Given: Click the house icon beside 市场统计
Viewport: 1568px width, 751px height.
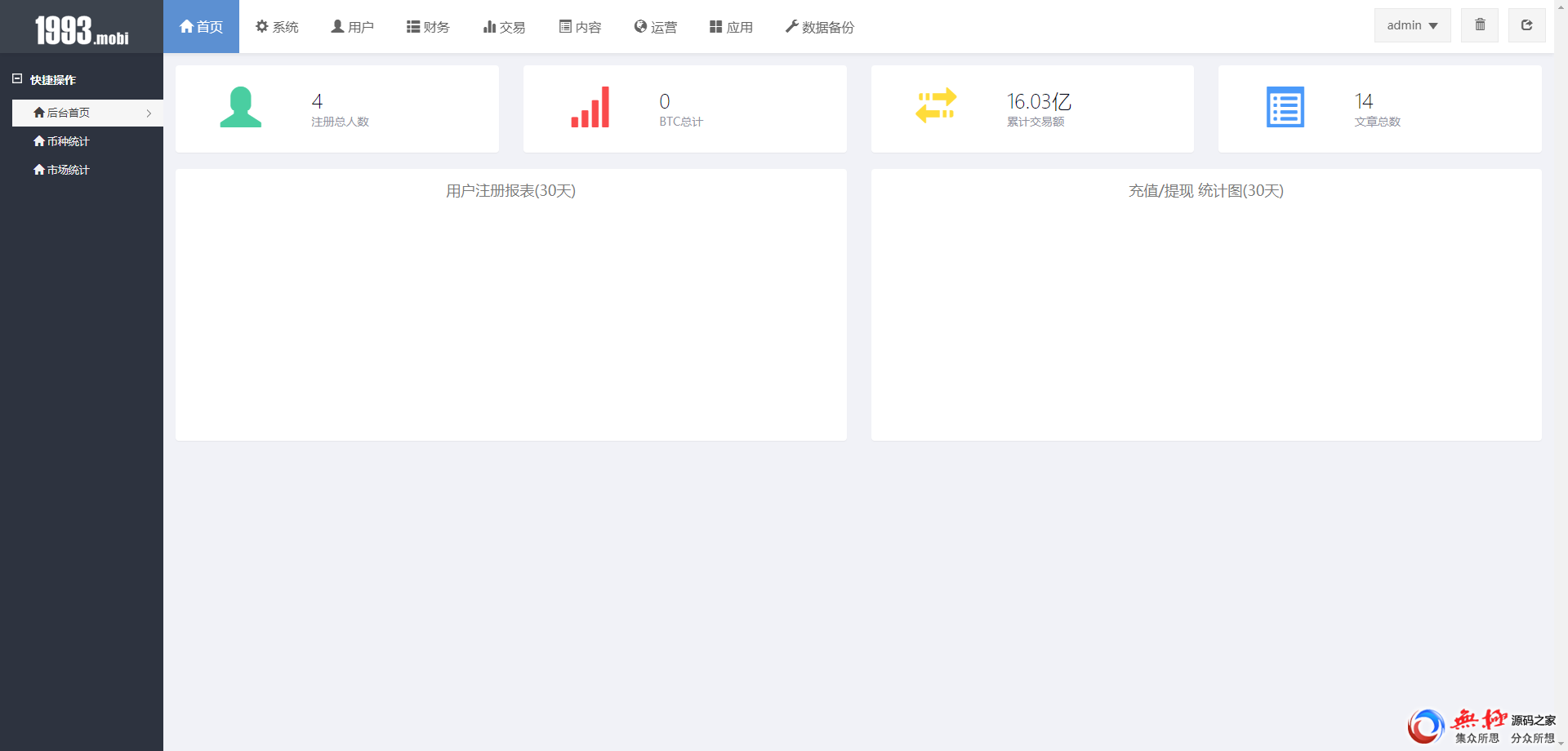Looking at the screenshot, I should [39, 170].
